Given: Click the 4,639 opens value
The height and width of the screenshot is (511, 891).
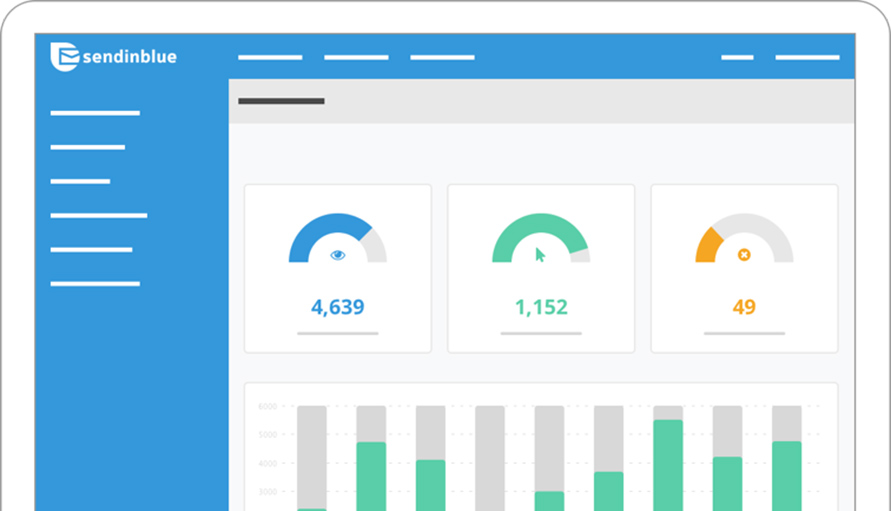Looking at the screenshot, I should [x=338, y=308].
